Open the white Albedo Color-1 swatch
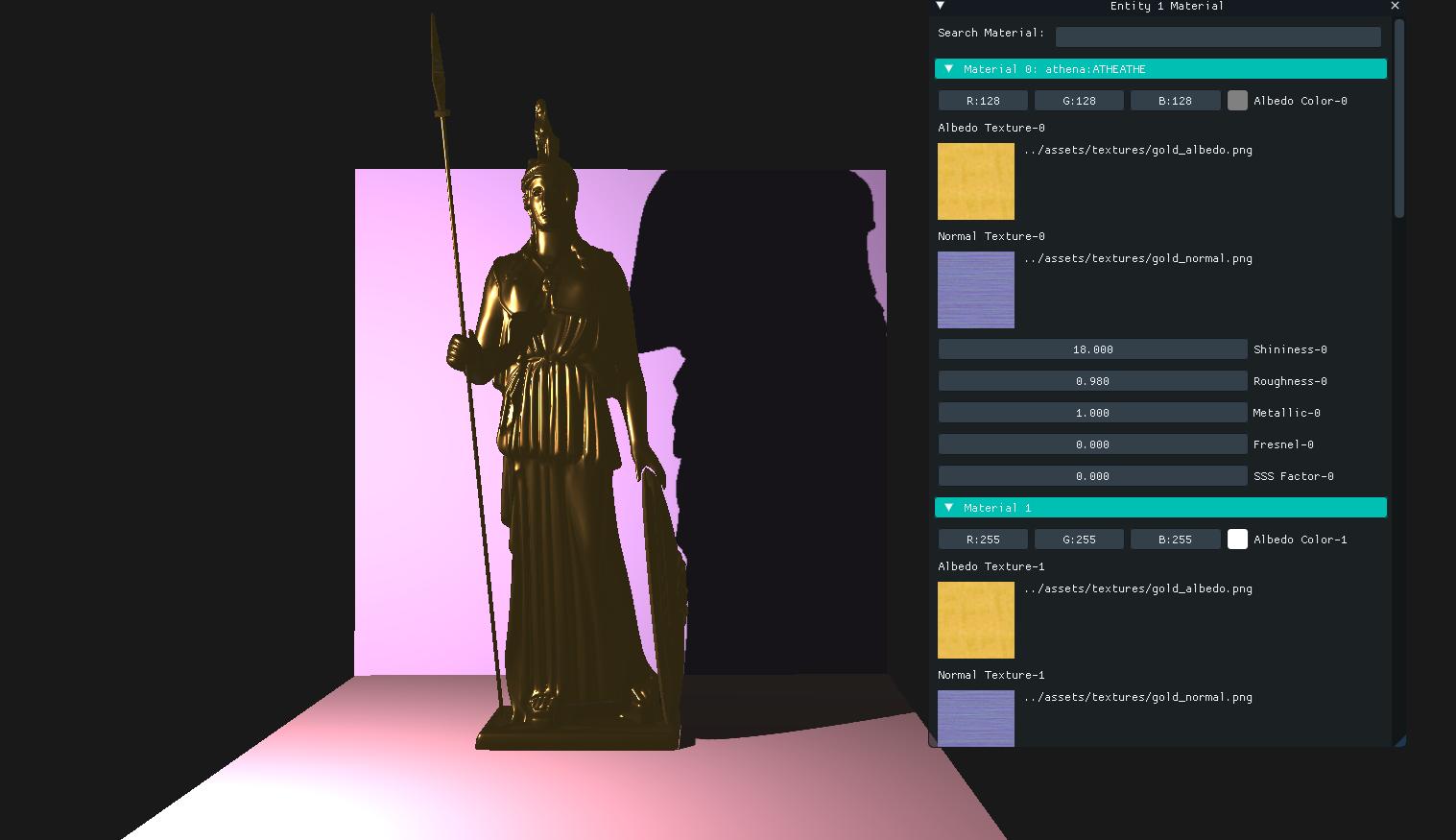Image resolution: width=1456 pixels, height=840 pixels. (x=1237, y=540)
